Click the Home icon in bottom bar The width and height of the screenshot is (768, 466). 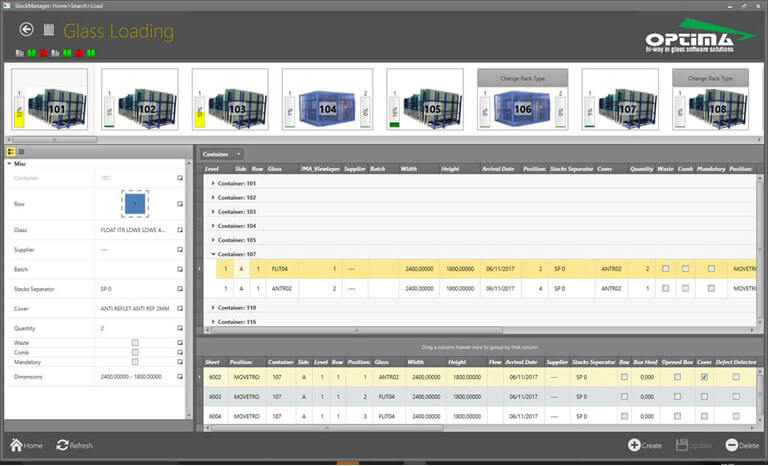click(x=17, y=445)
